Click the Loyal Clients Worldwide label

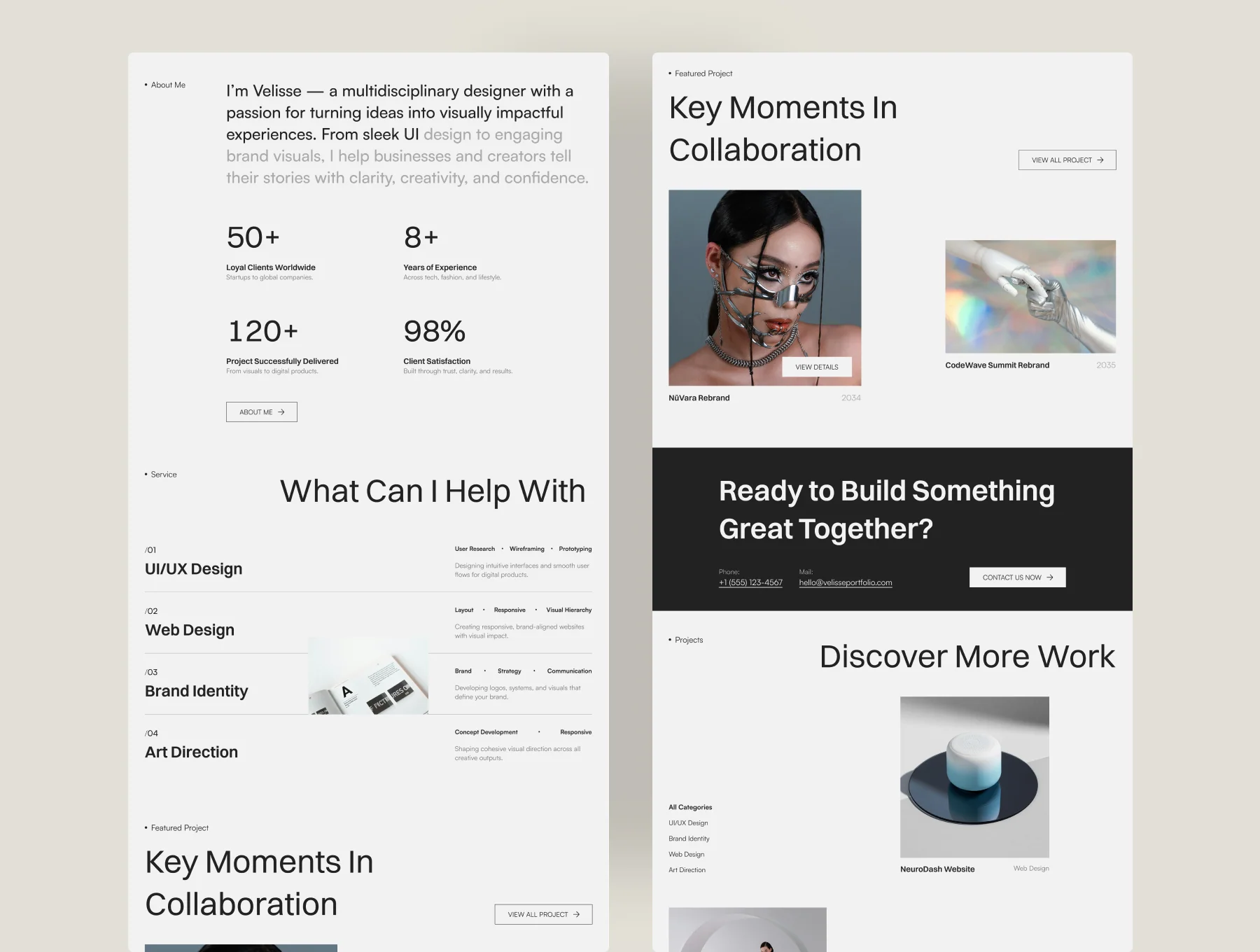271,267
